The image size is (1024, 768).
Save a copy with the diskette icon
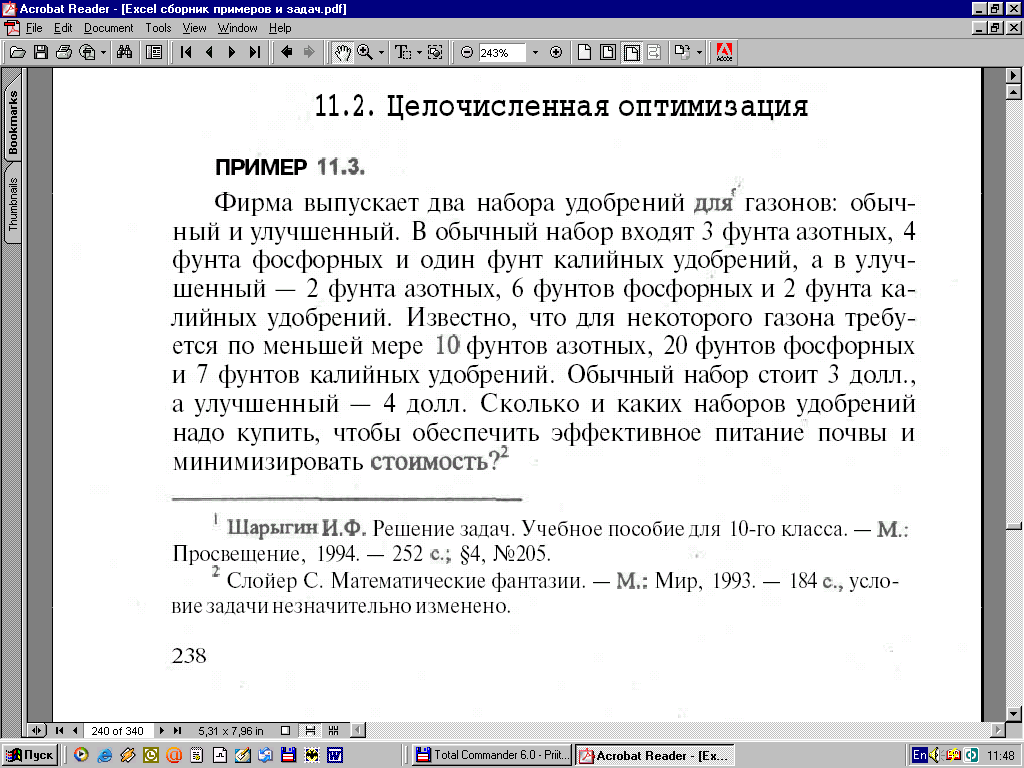40,52
